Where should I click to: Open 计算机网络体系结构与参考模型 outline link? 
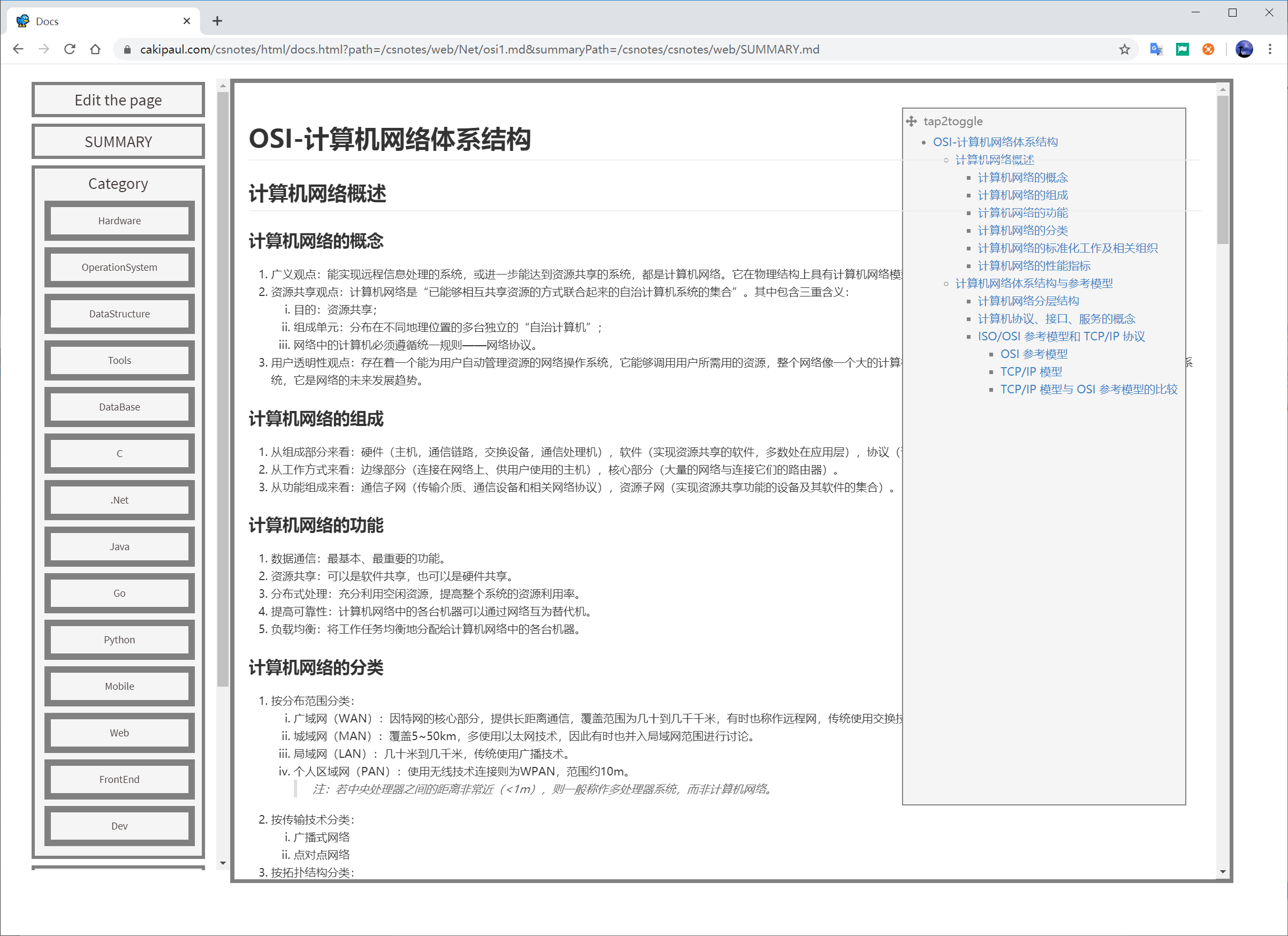1034,283
